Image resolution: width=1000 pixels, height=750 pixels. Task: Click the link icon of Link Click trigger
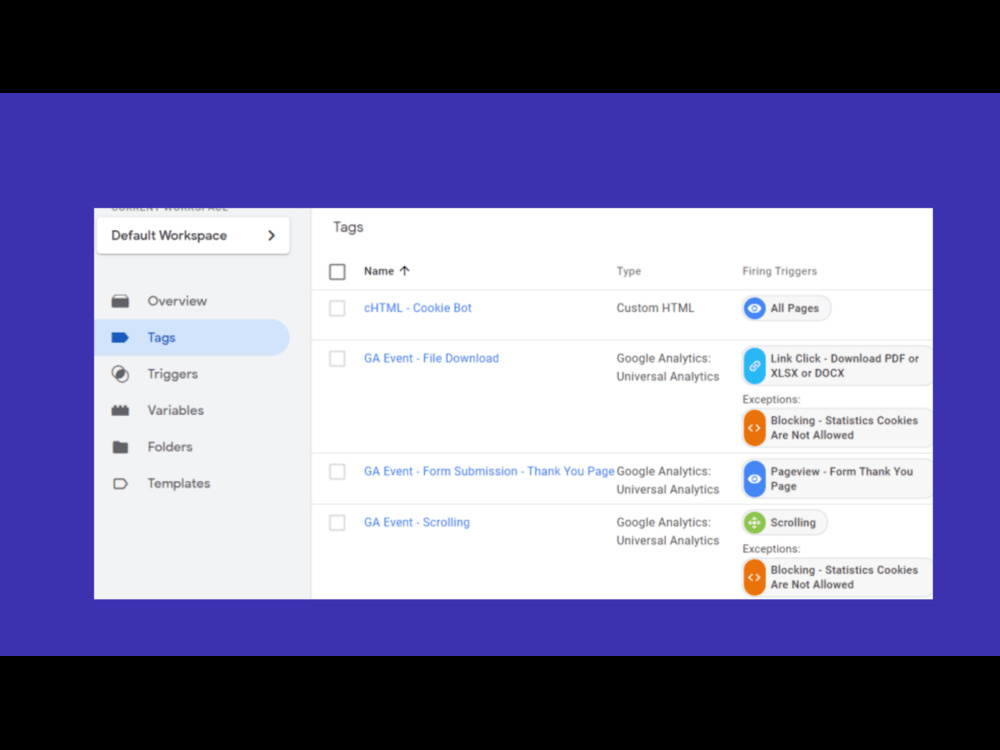click(754, 366)
